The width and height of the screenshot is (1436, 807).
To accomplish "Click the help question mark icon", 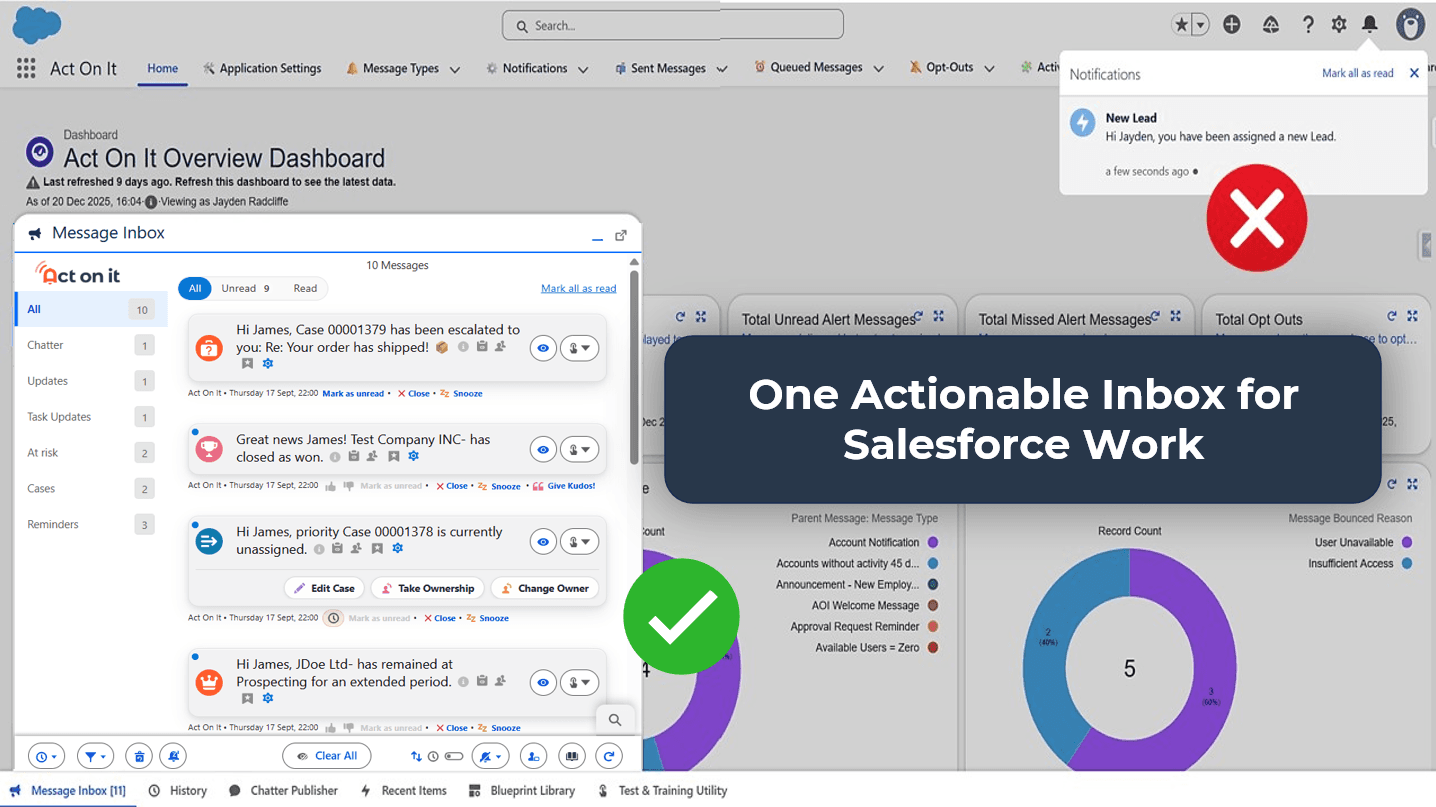I will 1308,24.
